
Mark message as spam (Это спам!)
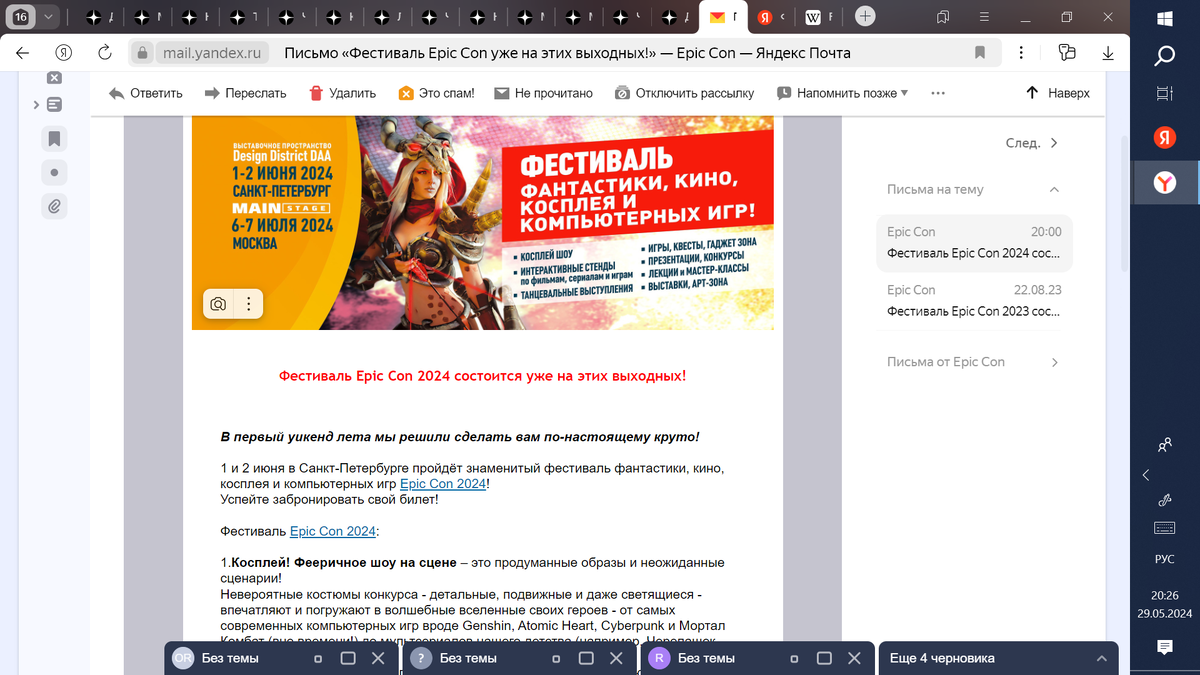436,93
